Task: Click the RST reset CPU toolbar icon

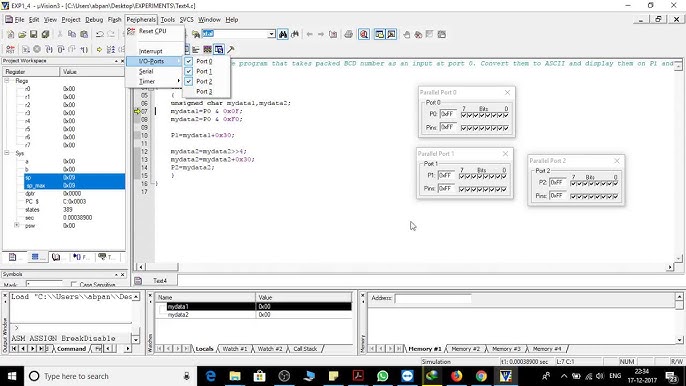Action: click(x=10, y=49)
